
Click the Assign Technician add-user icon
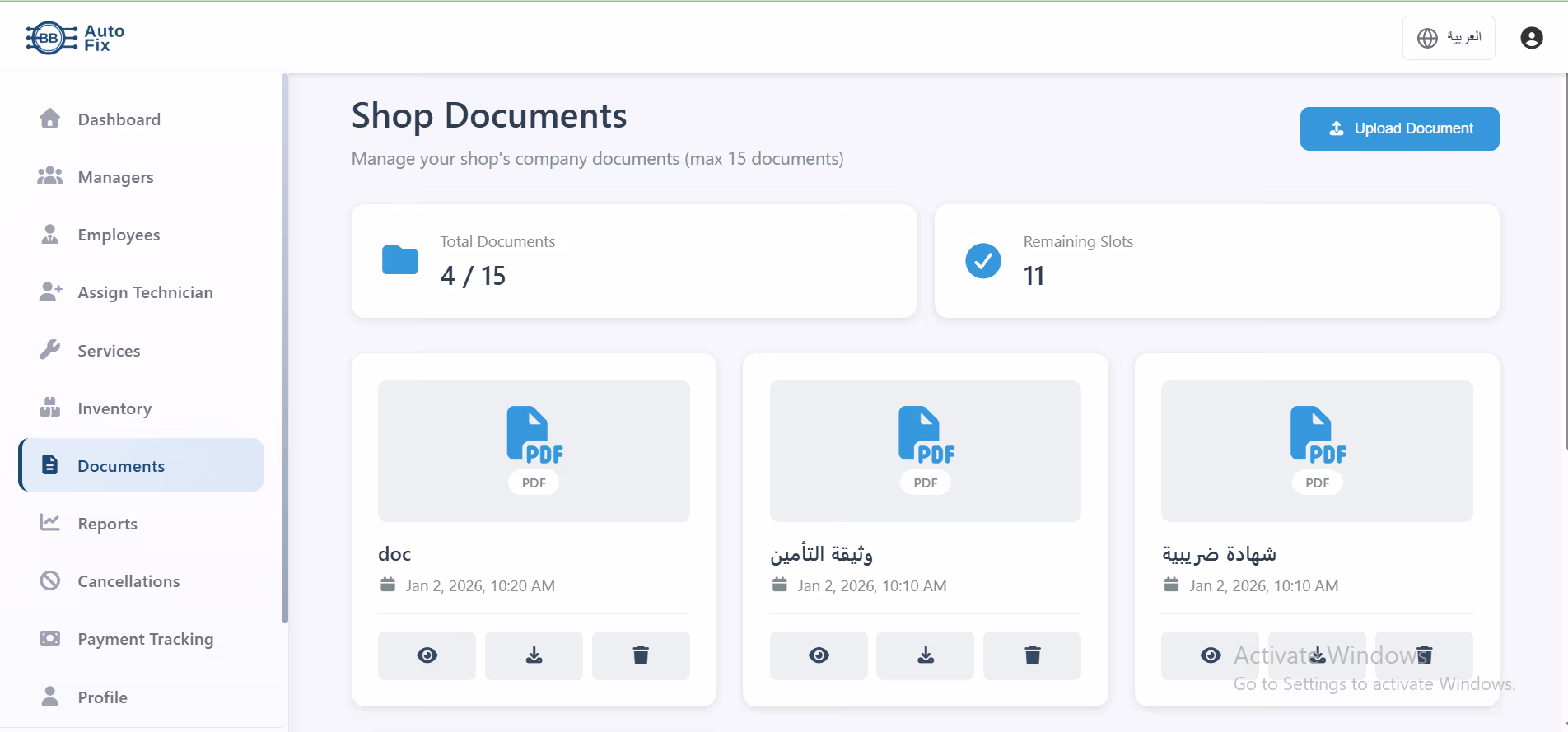tap(50, 291)
